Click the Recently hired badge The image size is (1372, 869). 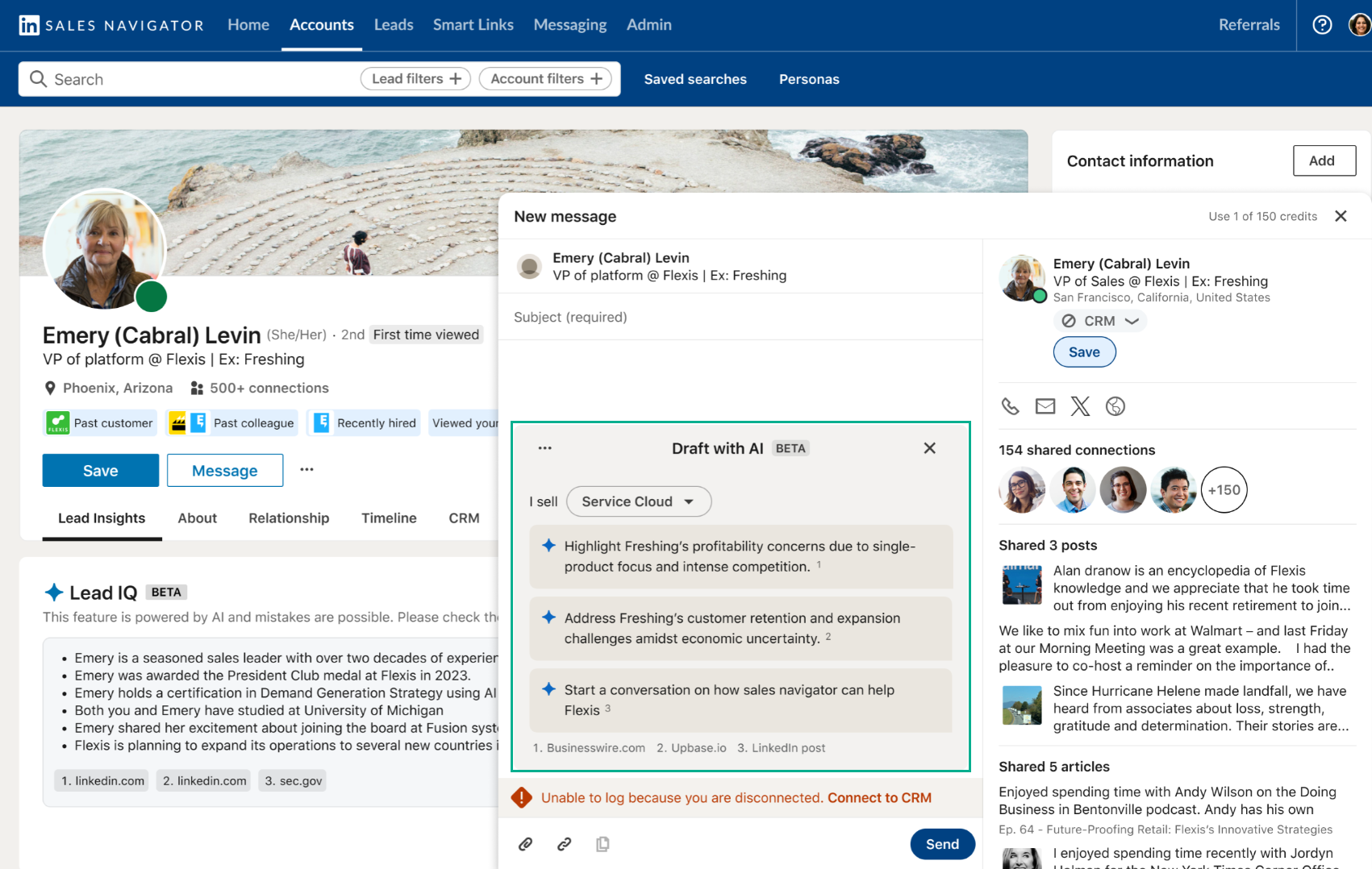[365, 423]
